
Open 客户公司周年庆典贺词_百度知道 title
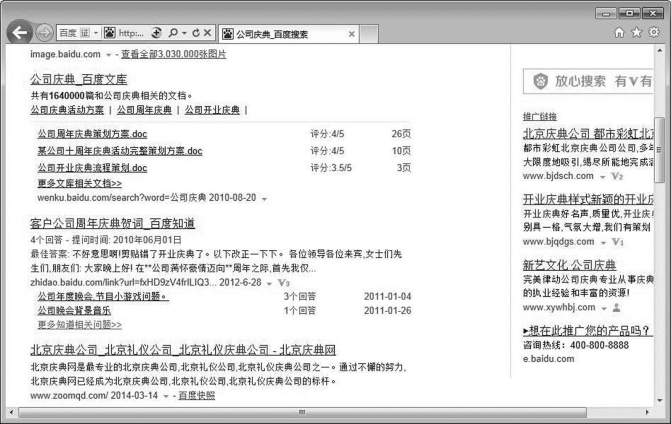tap(113, 223)
